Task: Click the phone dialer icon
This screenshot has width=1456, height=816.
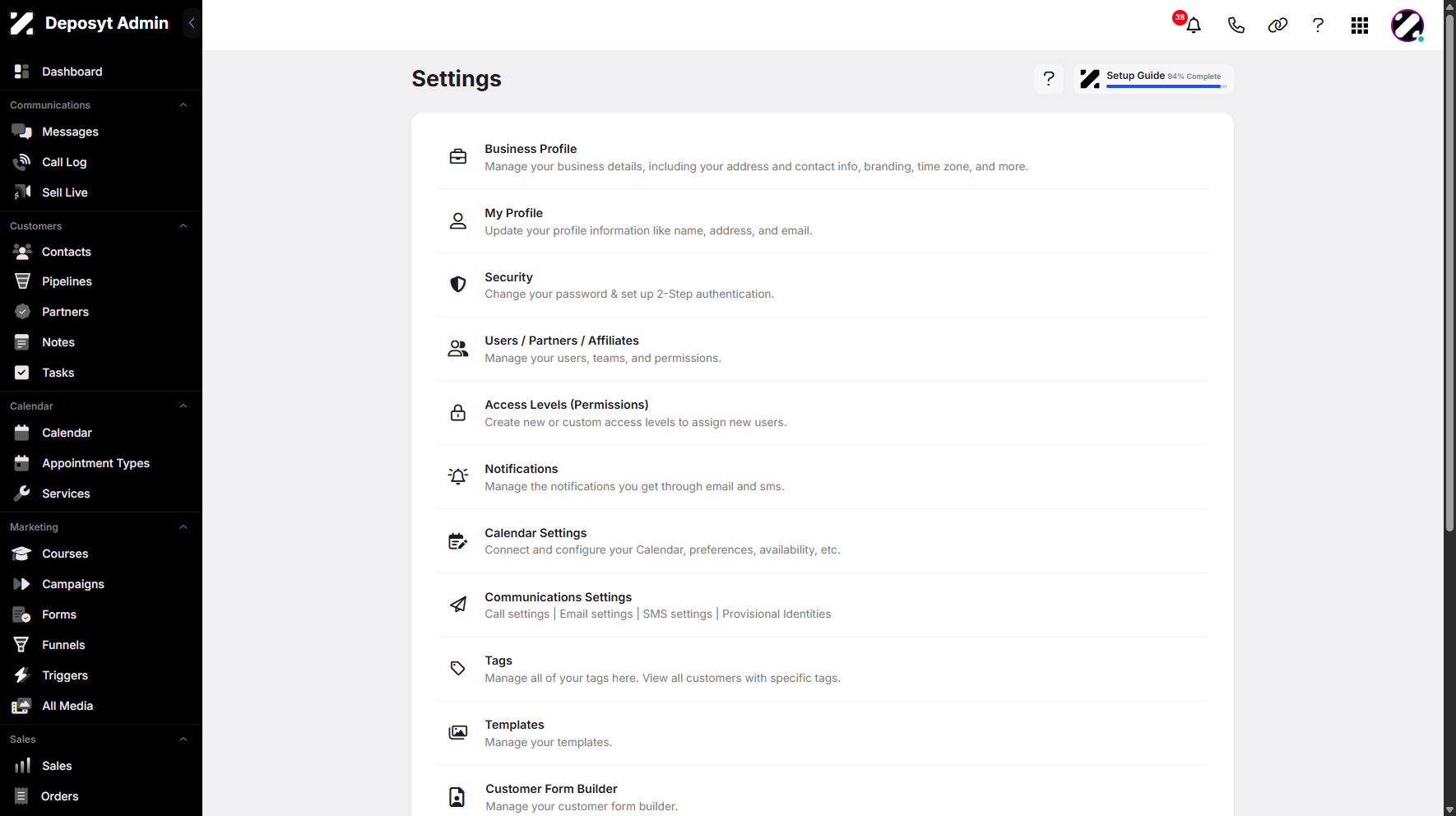Action: click(x=1236, y=25)
